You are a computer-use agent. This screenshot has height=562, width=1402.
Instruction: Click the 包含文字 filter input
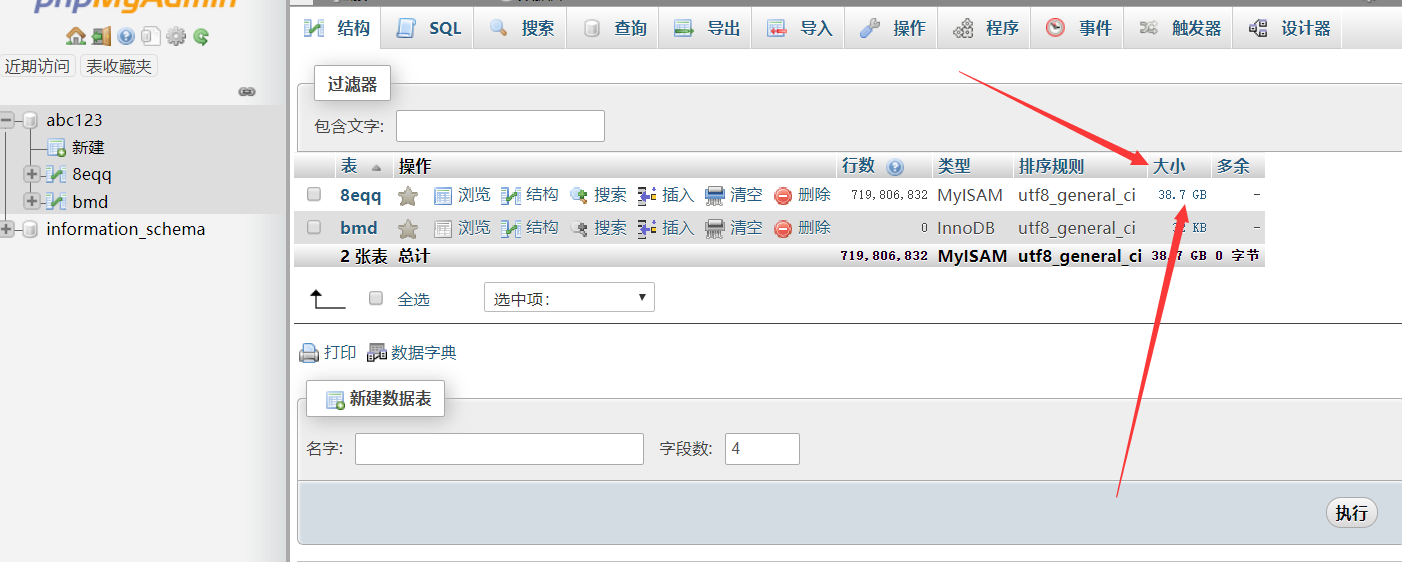tap(500, 126)
